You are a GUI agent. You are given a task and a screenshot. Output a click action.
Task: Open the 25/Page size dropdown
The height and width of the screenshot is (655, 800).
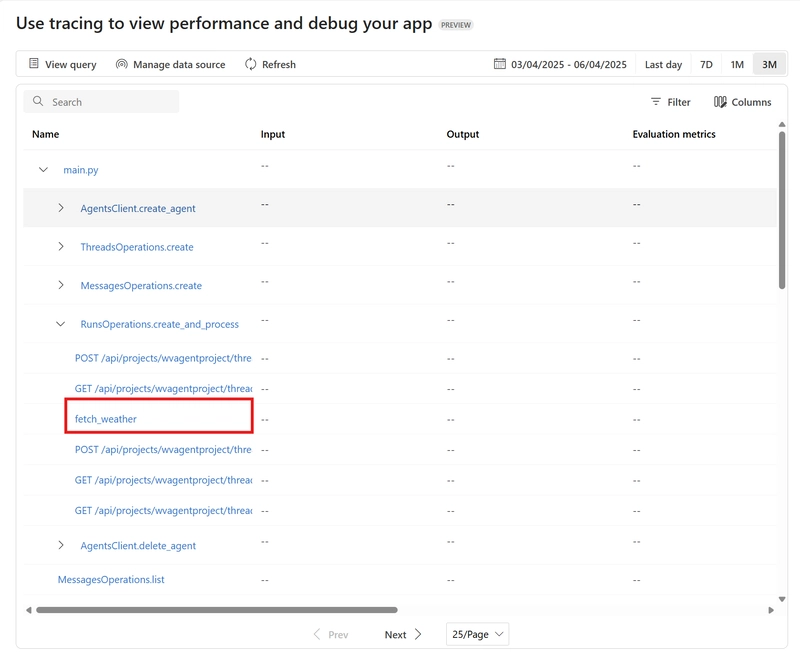click(x=477, y=634)
